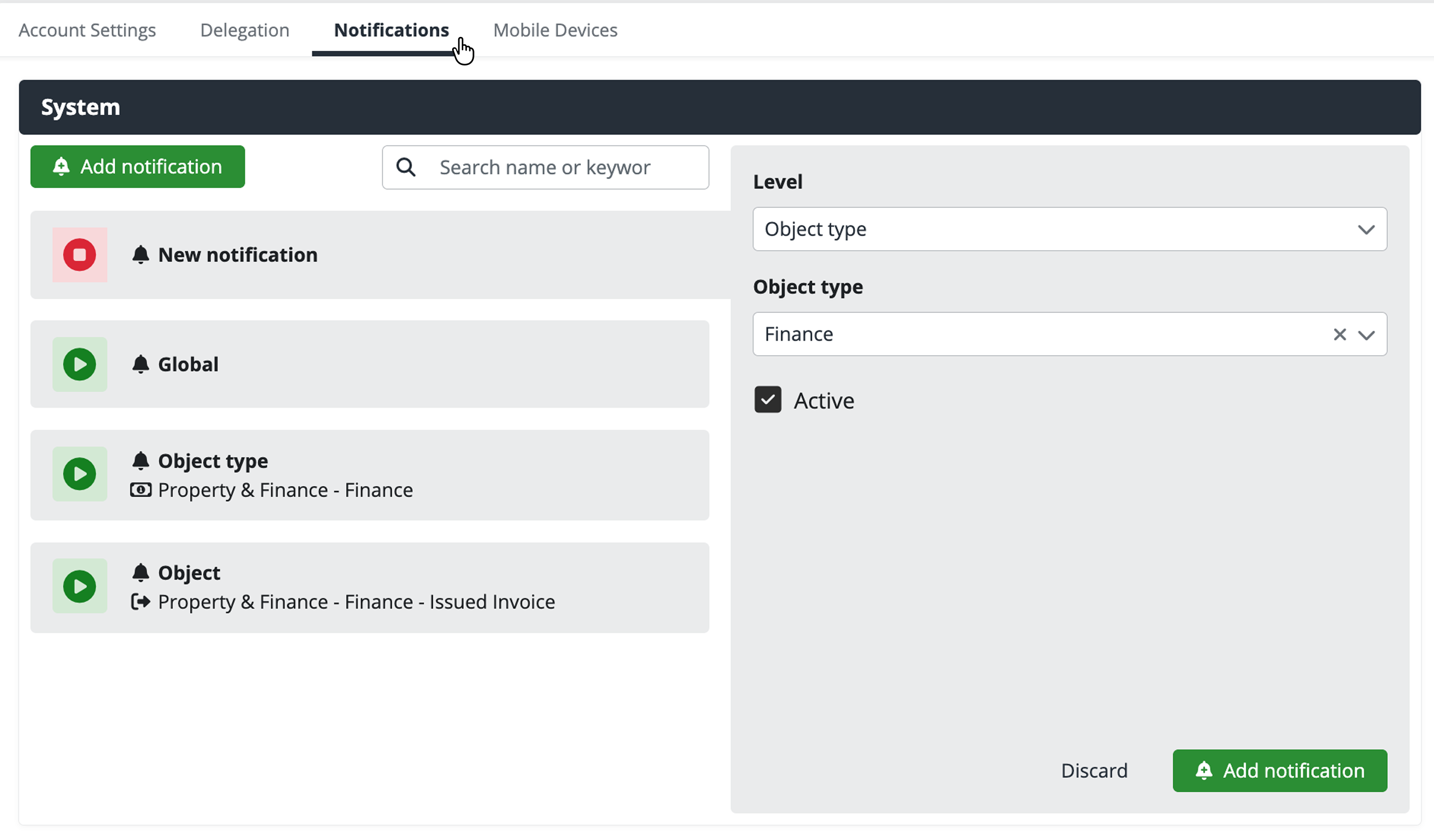This screenshot has width=1434, height=840.
Task: Click Discard in the notification form
Action: tap(1094, 771)
